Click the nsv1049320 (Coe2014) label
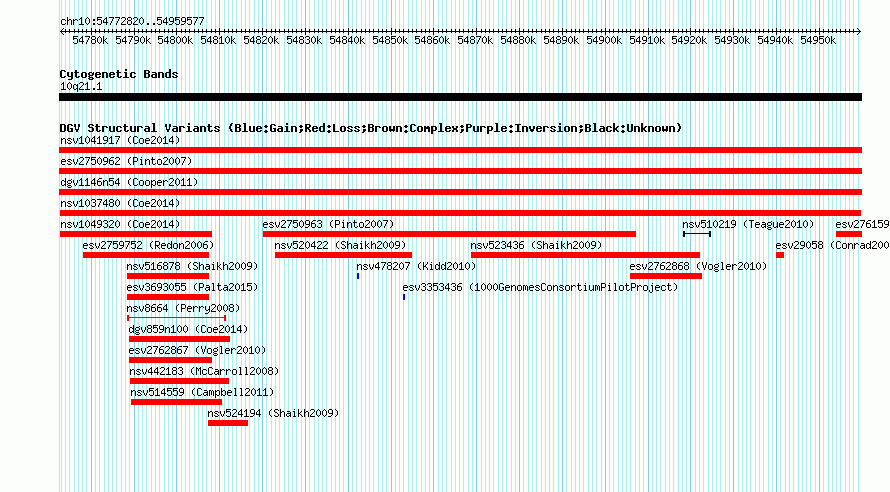890x492 pixels. coord(120,224)
